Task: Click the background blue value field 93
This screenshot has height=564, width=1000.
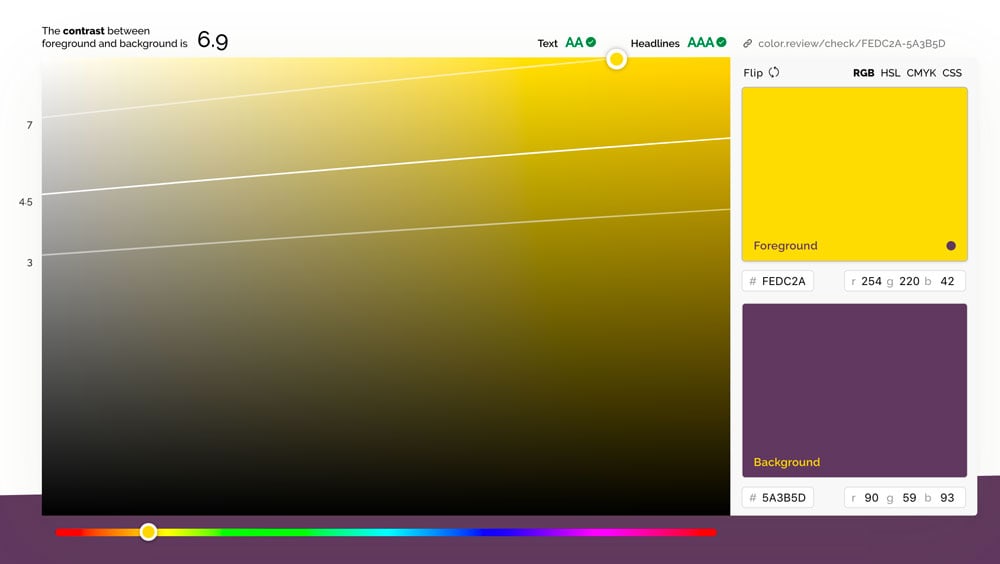Action: [947, 497]
